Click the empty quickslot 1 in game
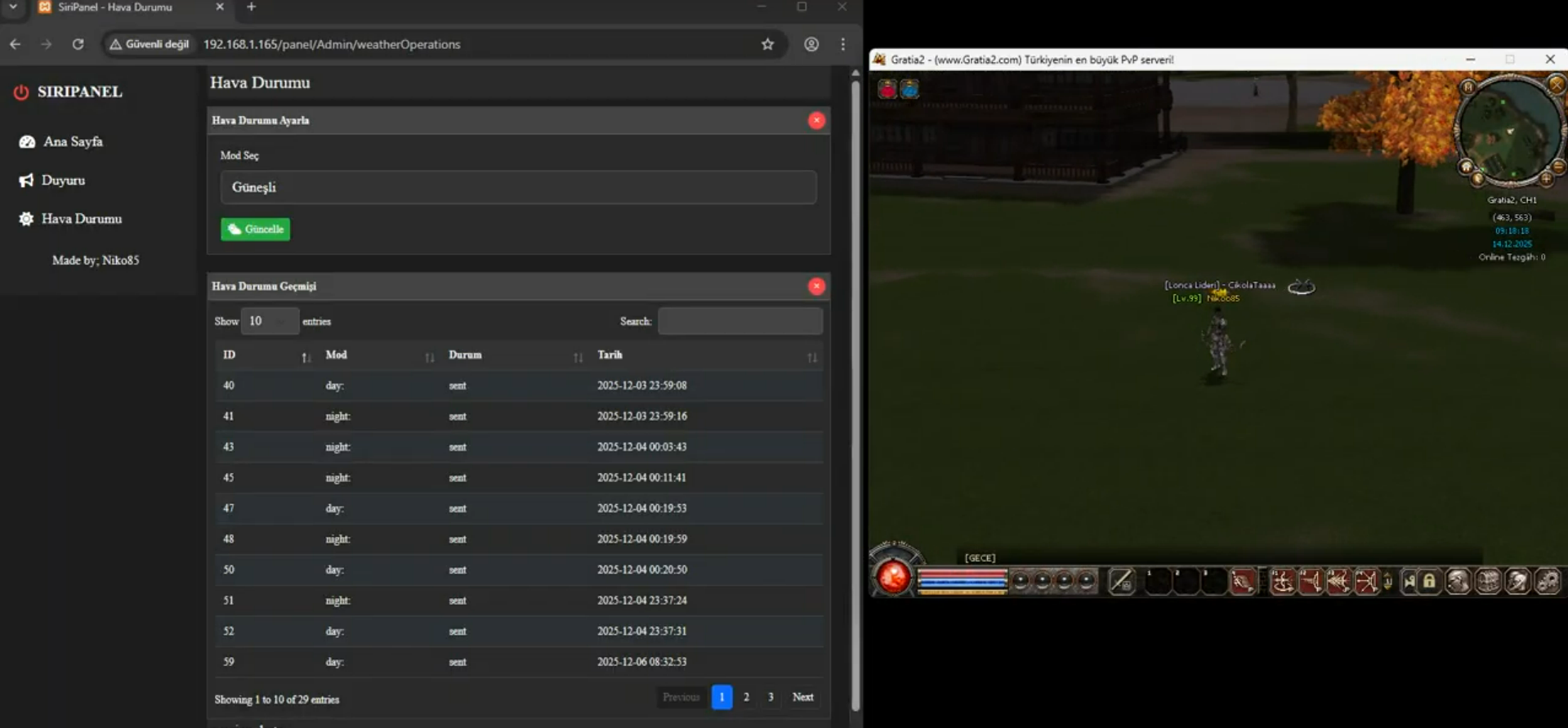The image size is (1568, 728). tap(1159, 581)
